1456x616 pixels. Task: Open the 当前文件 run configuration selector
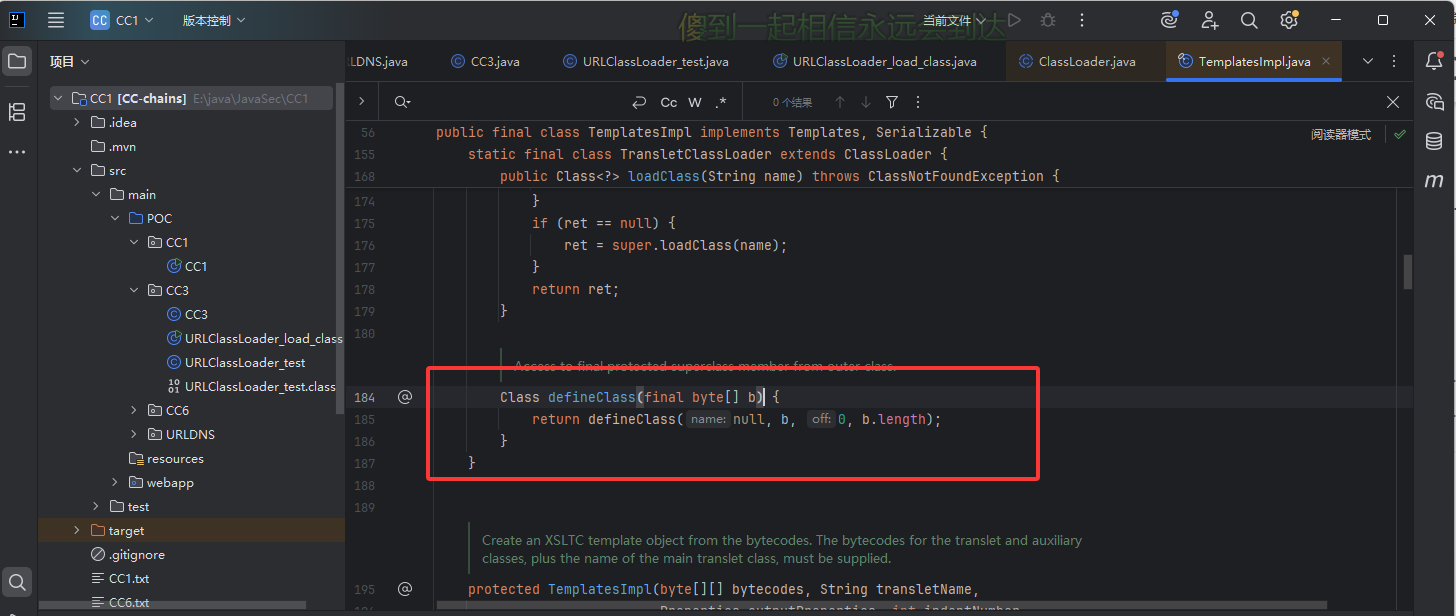point(953,20)
